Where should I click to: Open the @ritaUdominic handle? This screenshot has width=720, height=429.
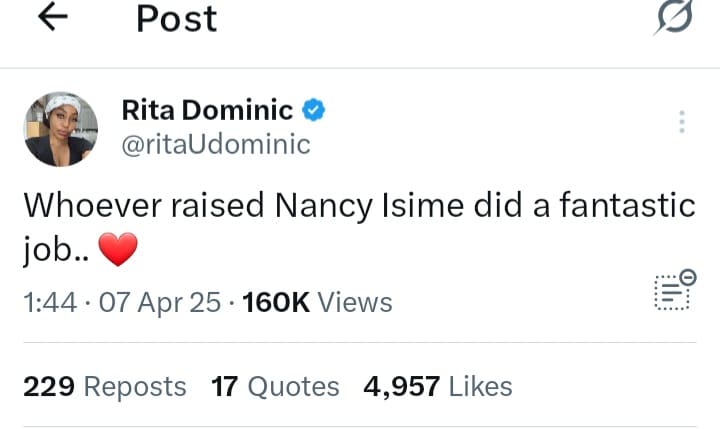pos(215,144)
